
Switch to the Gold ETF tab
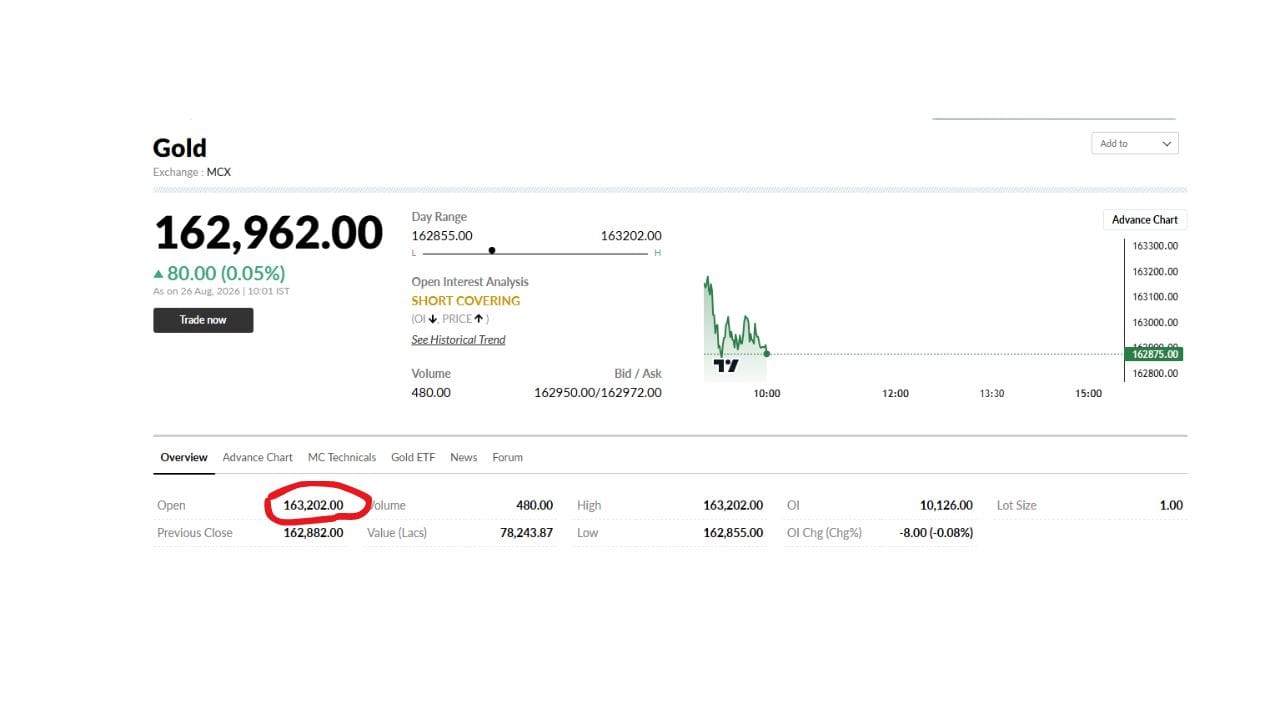(413, 457)
